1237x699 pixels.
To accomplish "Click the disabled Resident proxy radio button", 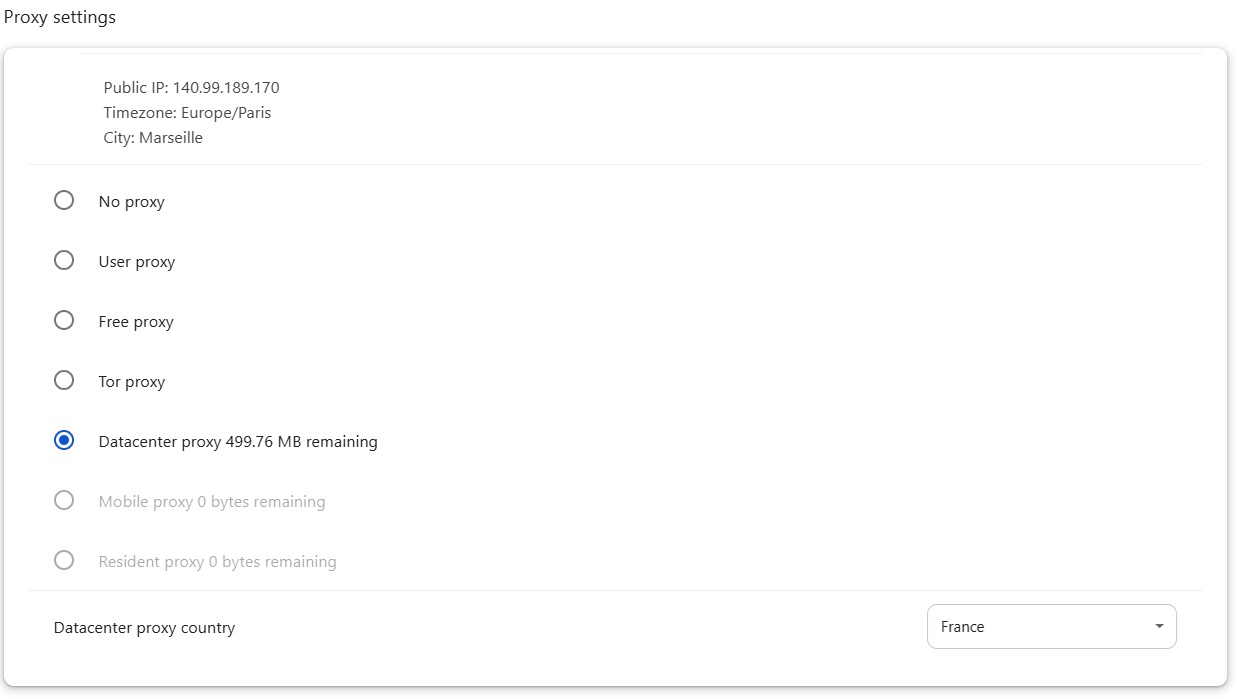I will pyautogui.click(x=64, y=561).
